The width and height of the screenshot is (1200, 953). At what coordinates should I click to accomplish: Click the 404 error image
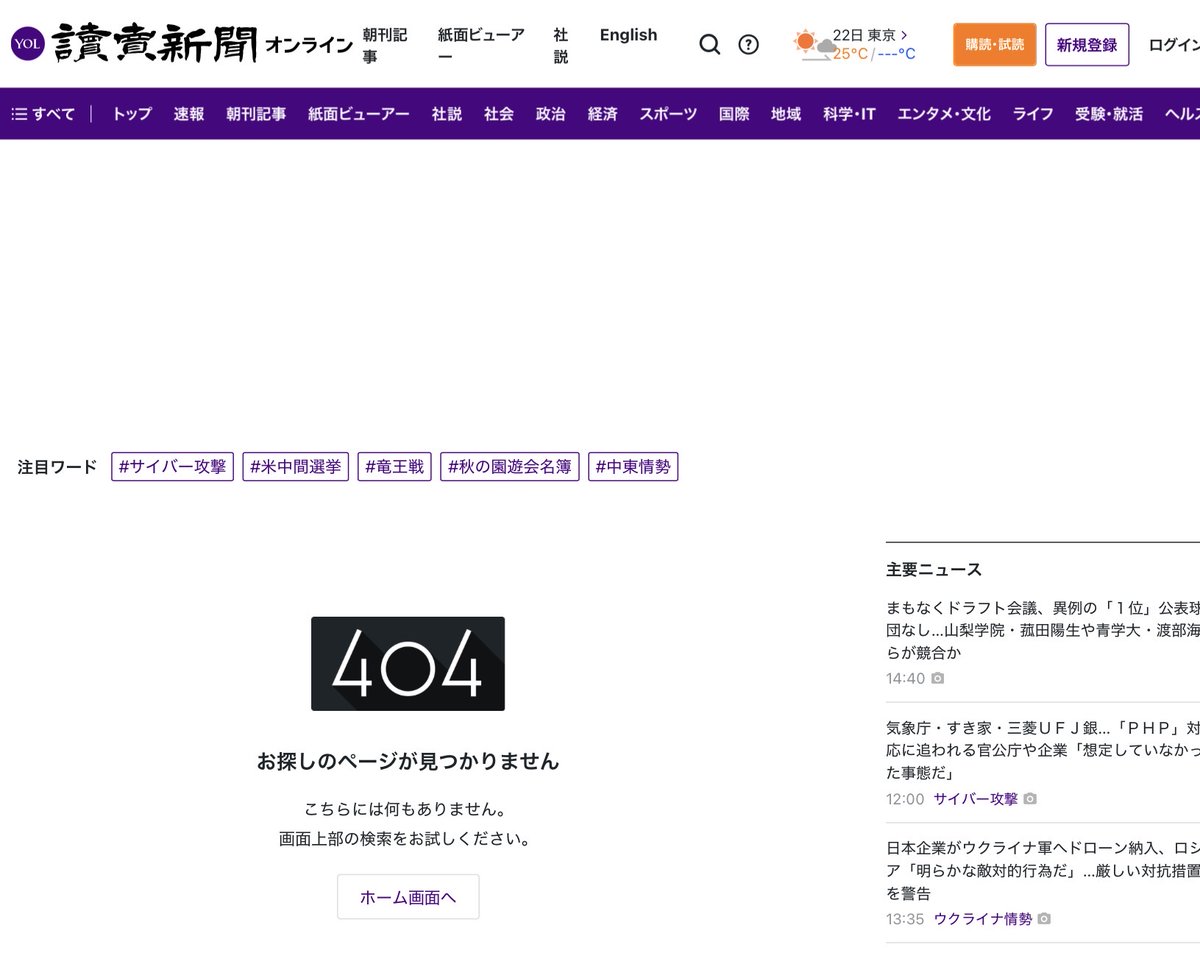click(408, 663)
